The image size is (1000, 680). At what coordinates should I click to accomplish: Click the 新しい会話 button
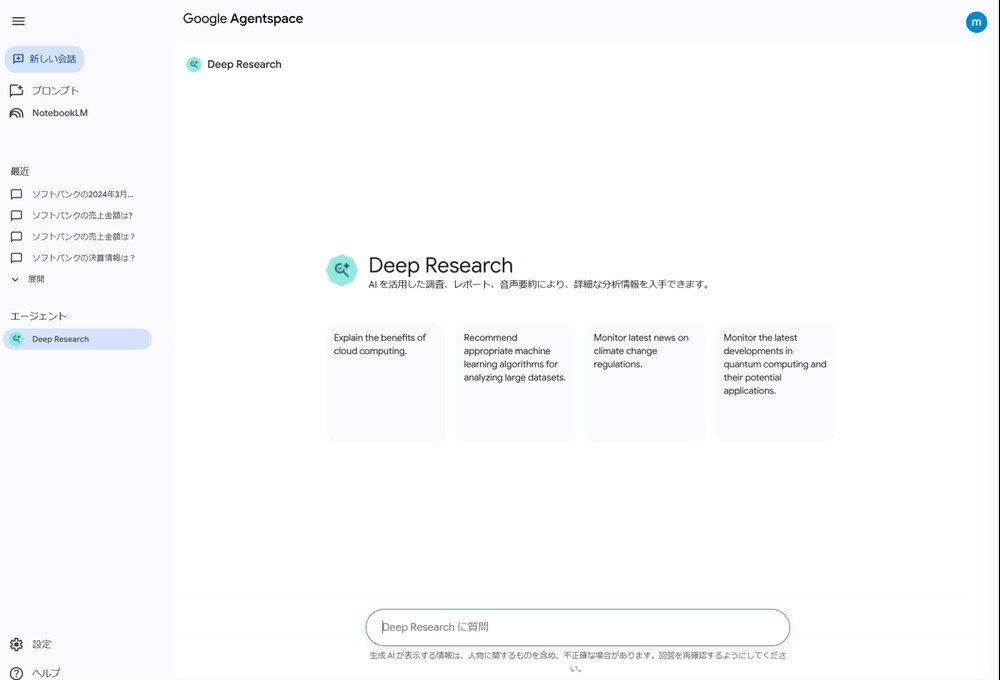(44, 59)
